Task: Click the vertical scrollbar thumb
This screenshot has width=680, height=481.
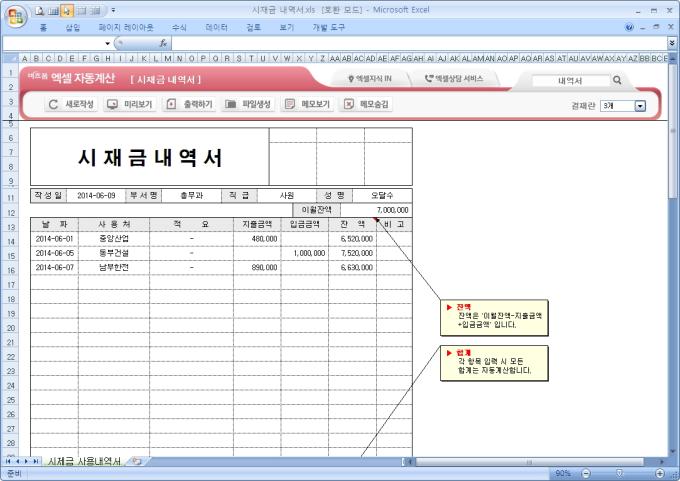Action: (673, 130)
